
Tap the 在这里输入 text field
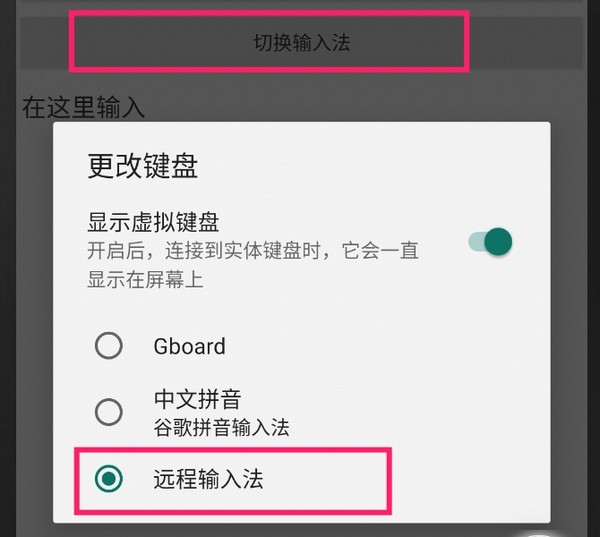click(85, 105)
